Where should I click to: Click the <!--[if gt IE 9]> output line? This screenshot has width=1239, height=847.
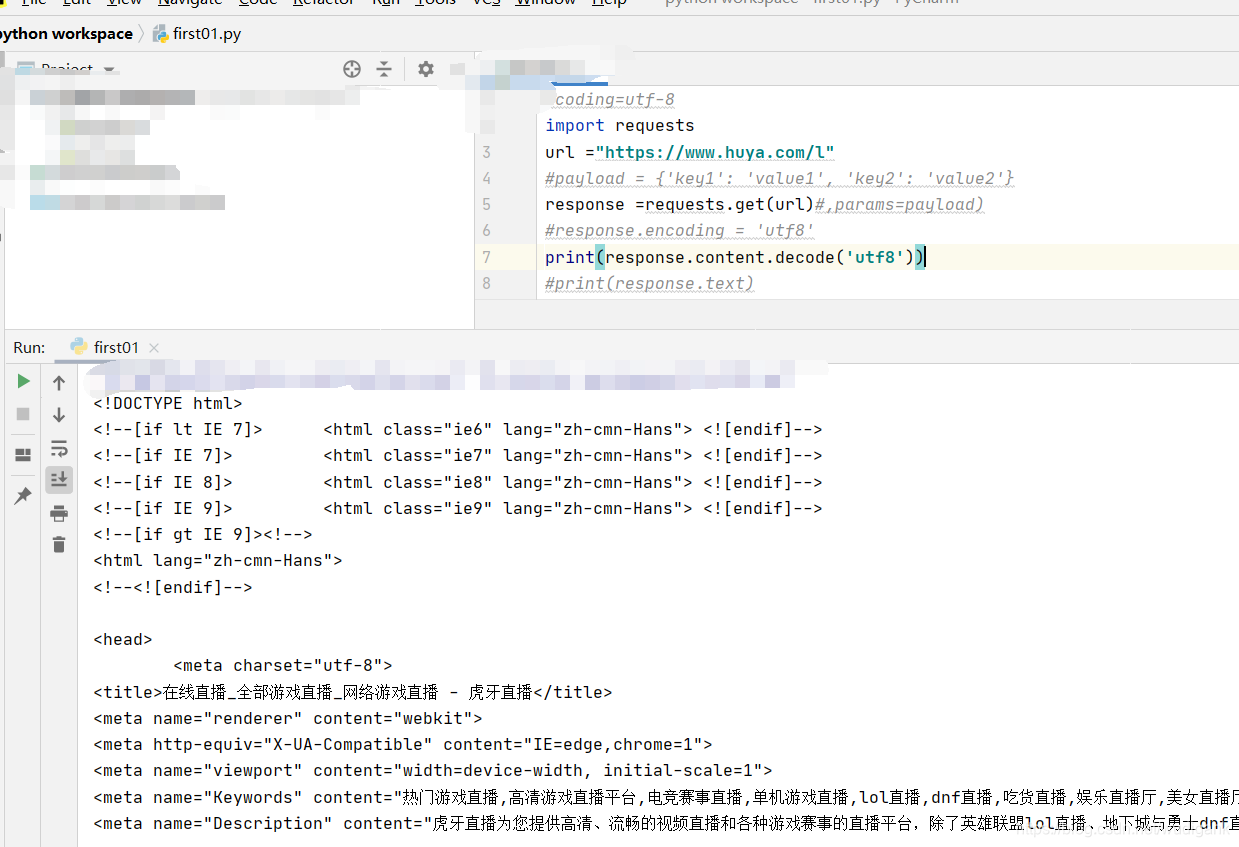point(203,535)
